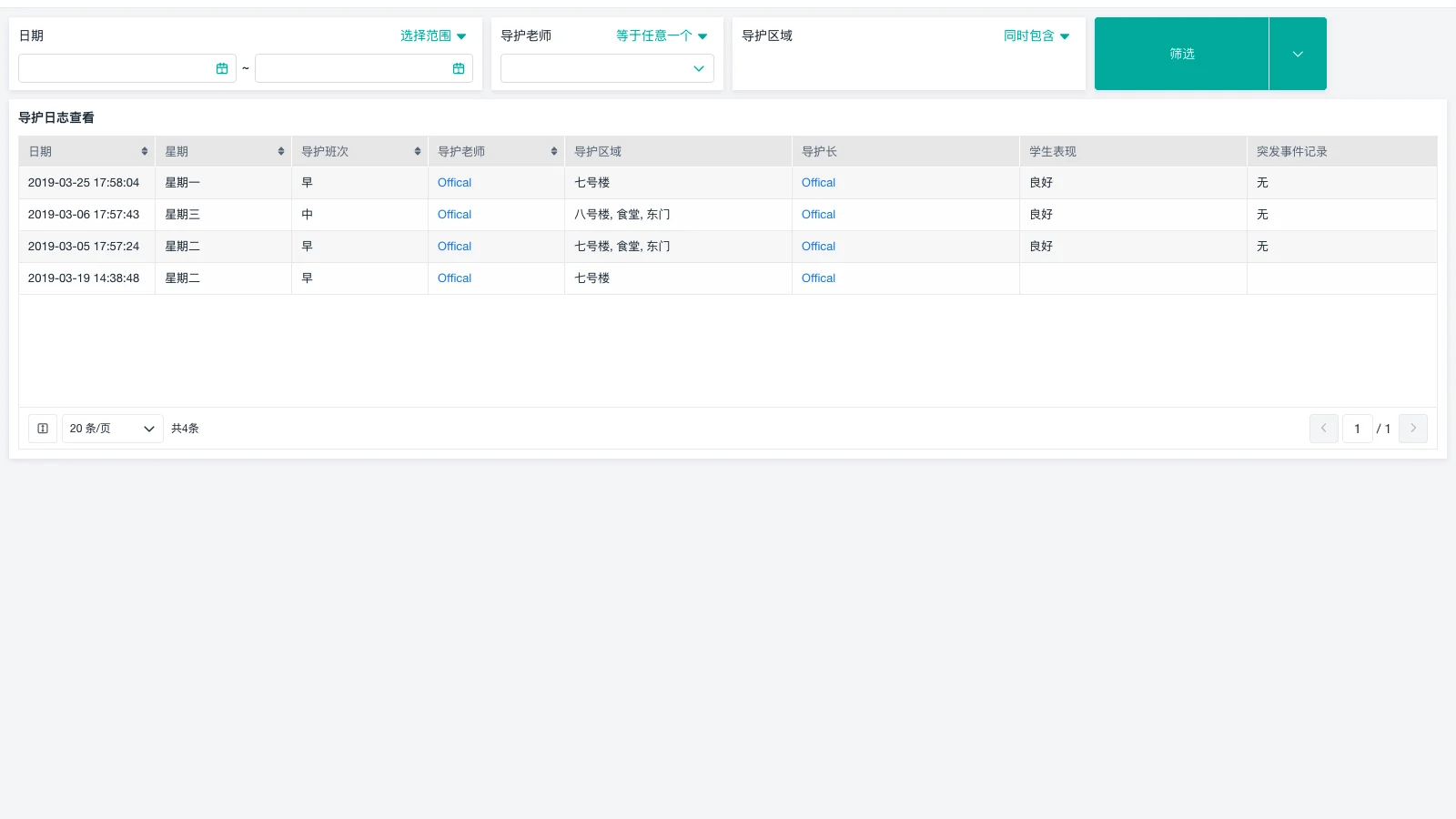This screenshot has width=1456, height=819.
Task: Open the 等于任意一个 condition dropdown
Action: click(662, 35)
